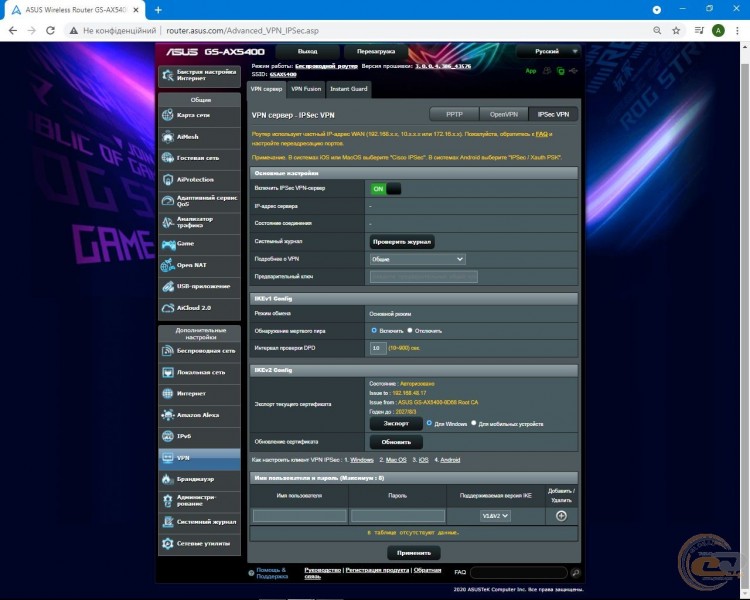This screenshot has height=600, width=750.
Task: Open Network Map (Карта сети) icon
Action: [167, 115]
